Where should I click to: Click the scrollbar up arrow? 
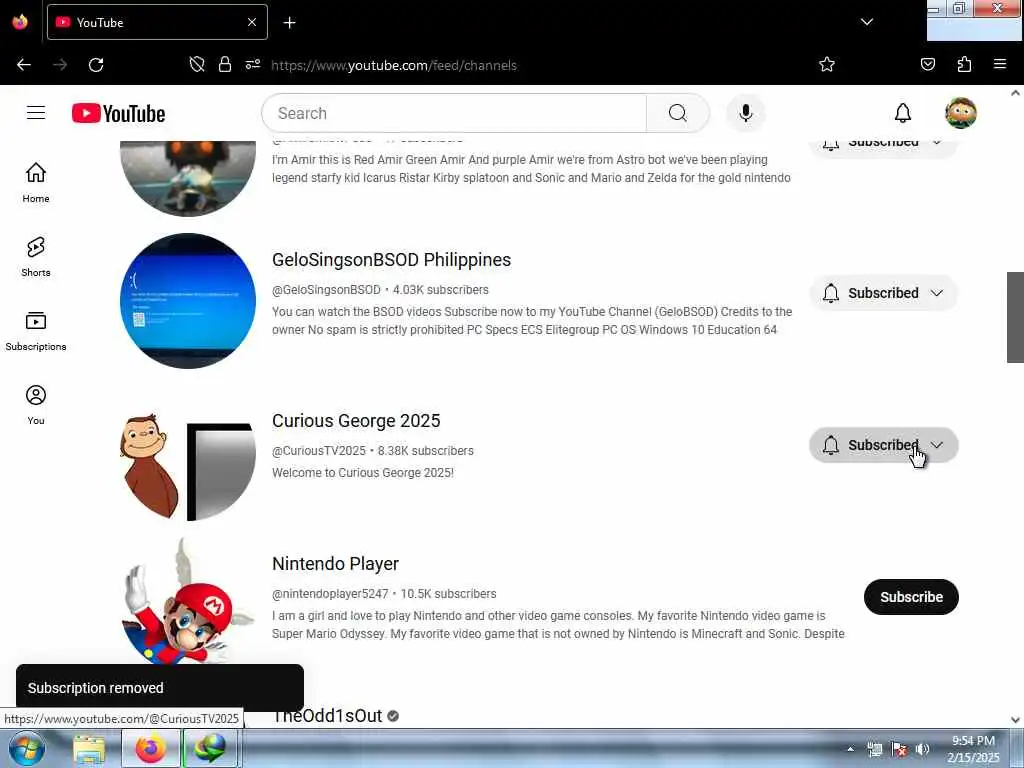pos(1015,93)
